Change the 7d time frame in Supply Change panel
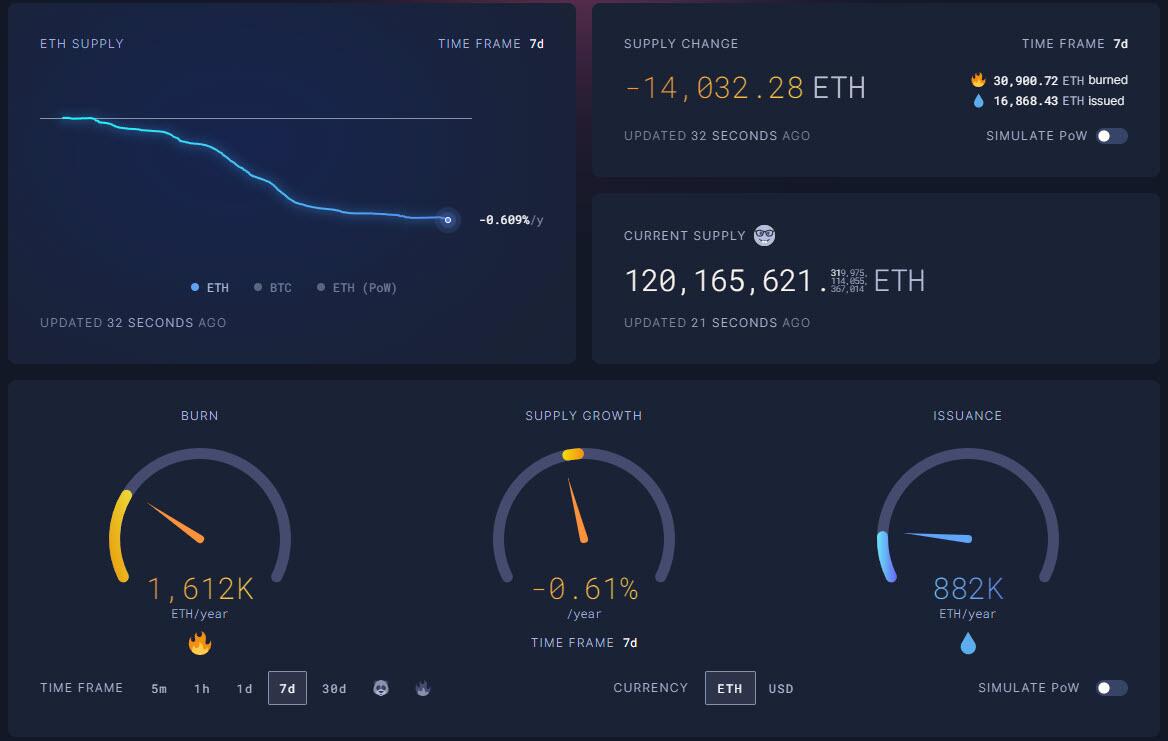Screen dimensions: 1168x741 point(1120,44)
